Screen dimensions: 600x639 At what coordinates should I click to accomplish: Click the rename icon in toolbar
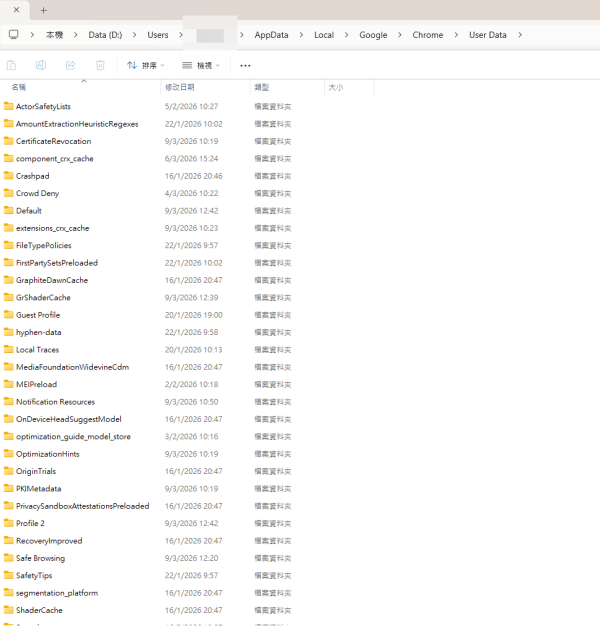(x=41, y=65)
